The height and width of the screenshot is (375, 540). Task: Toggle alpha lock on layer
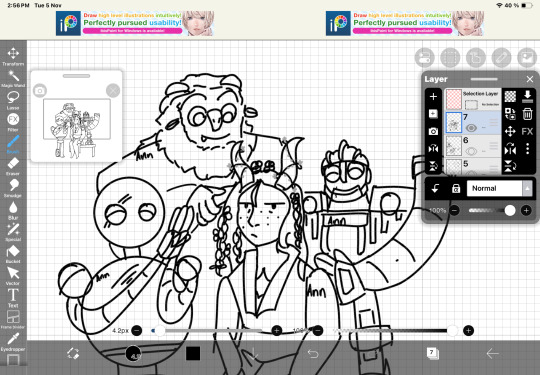pyautogui.click(x=456, y=188)
